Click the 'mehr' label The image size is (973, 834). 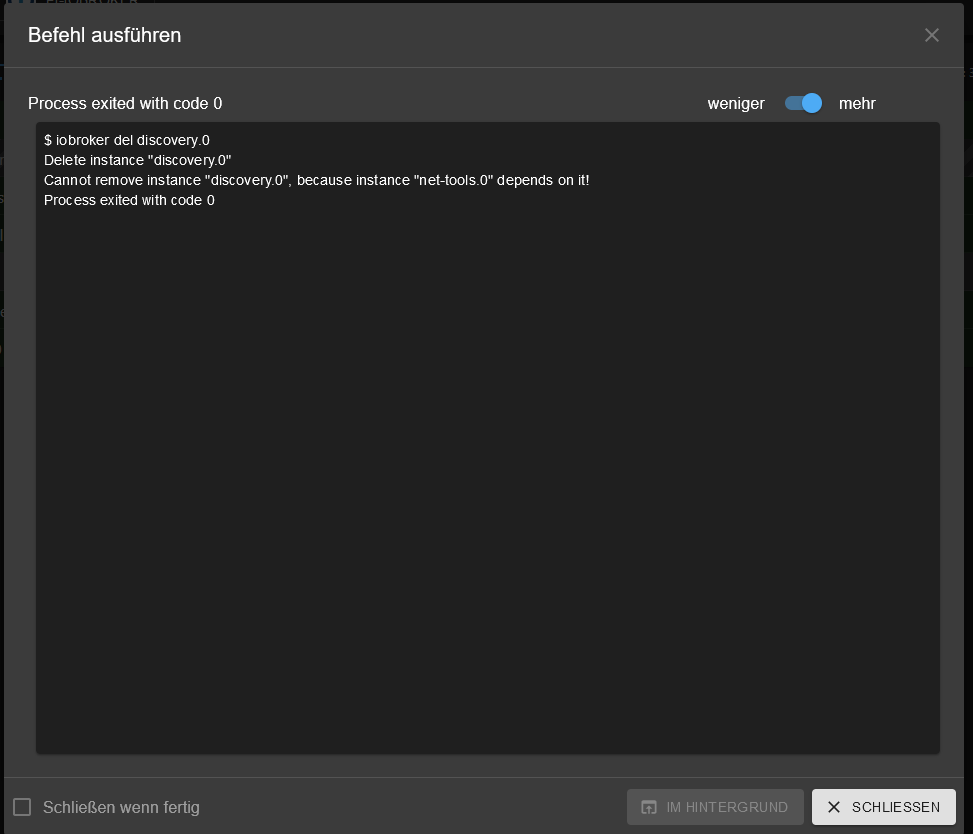click(x=857, y=104)
